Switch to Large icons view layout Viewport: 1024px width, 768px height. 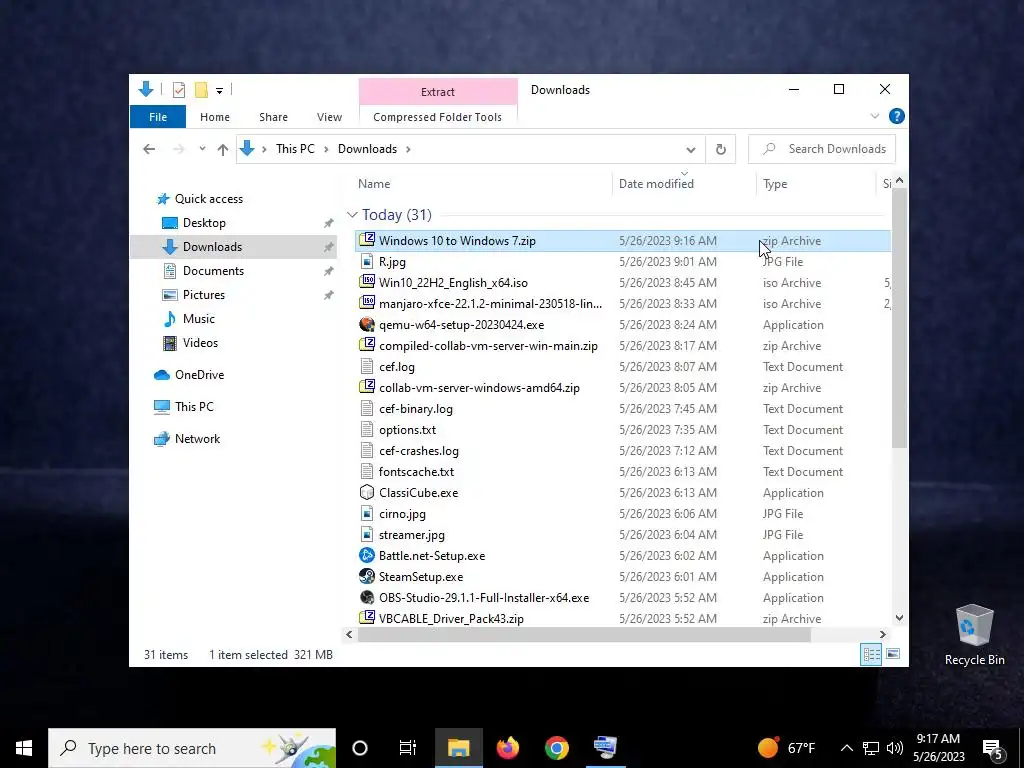[893, 654]
